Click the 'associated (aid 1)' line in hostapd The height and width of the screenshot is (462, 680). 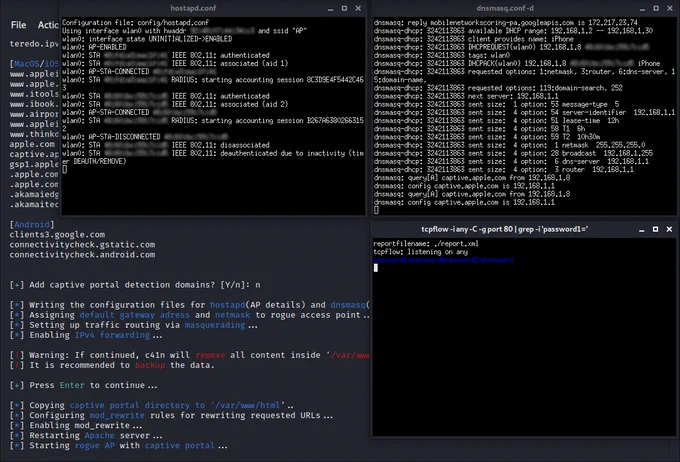point(175,63)
